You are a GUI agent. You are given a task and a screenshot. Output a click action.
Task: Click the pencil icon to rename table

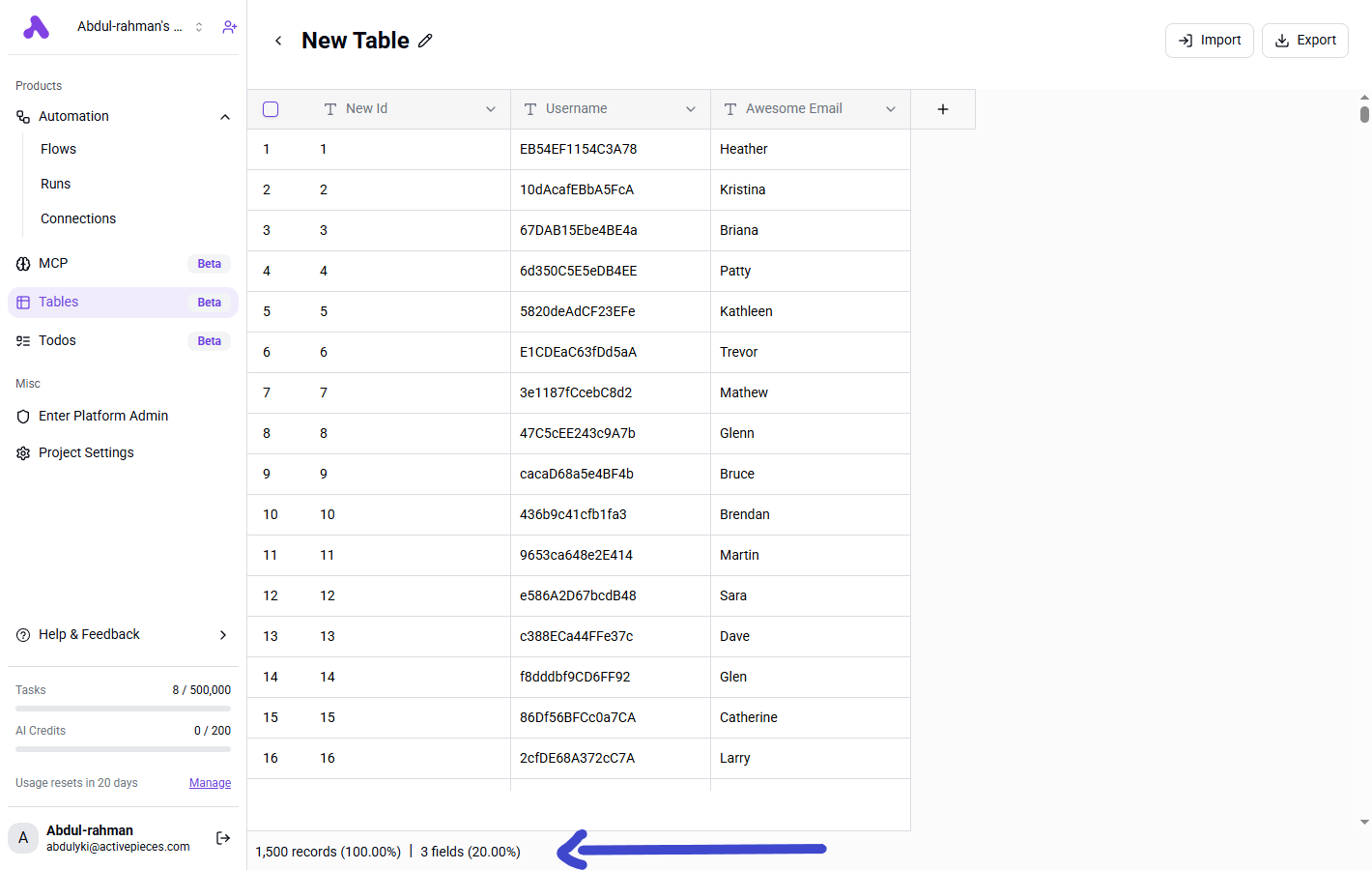pos(425,41)
